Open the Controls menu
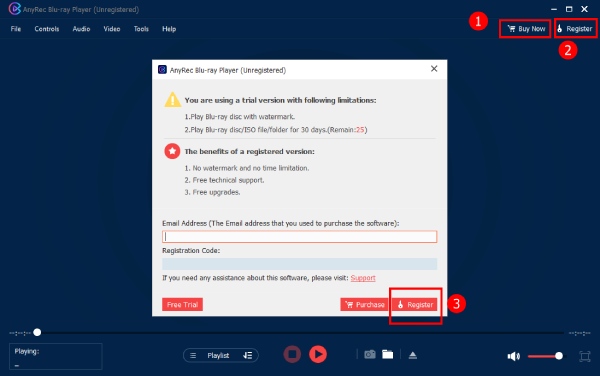 [x=47, y=29]
